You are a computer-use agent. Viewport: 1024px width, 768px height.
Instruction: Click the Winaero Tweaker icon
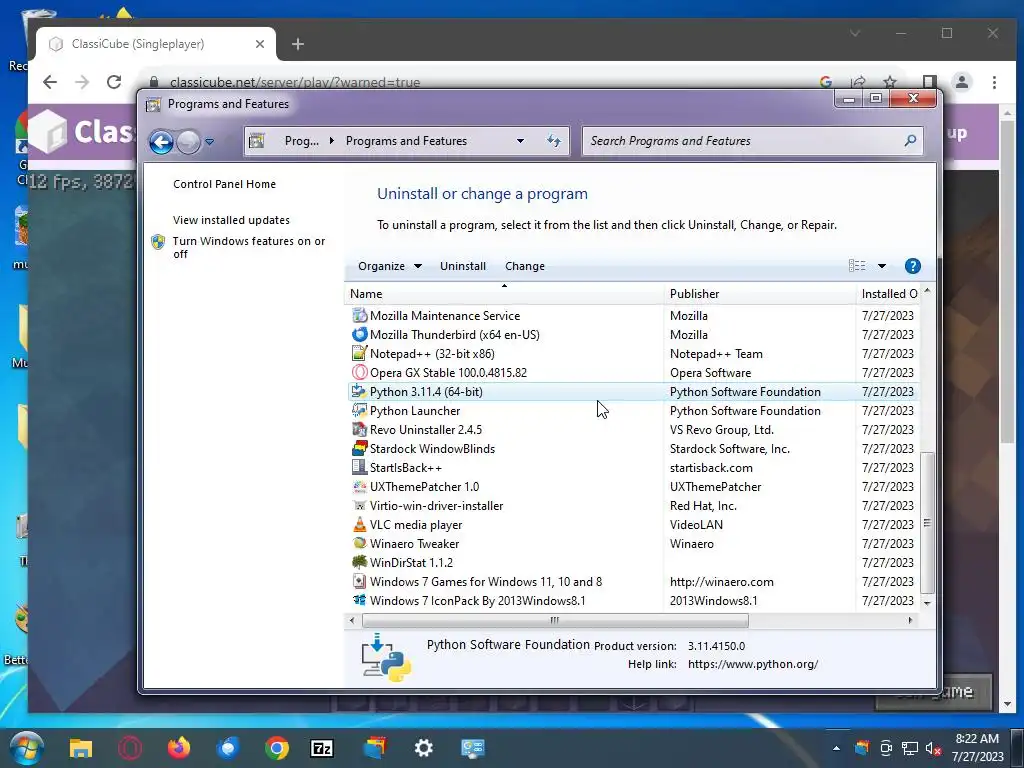click(x=359, y=543)
